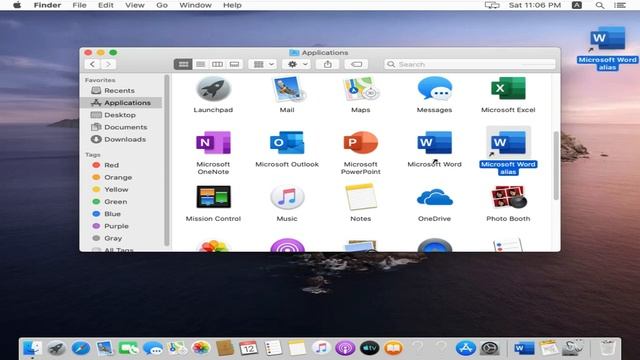This screenshot has height=360, width=640.
Task: Open Podcasts from the Dock
Action: point(345,348)
